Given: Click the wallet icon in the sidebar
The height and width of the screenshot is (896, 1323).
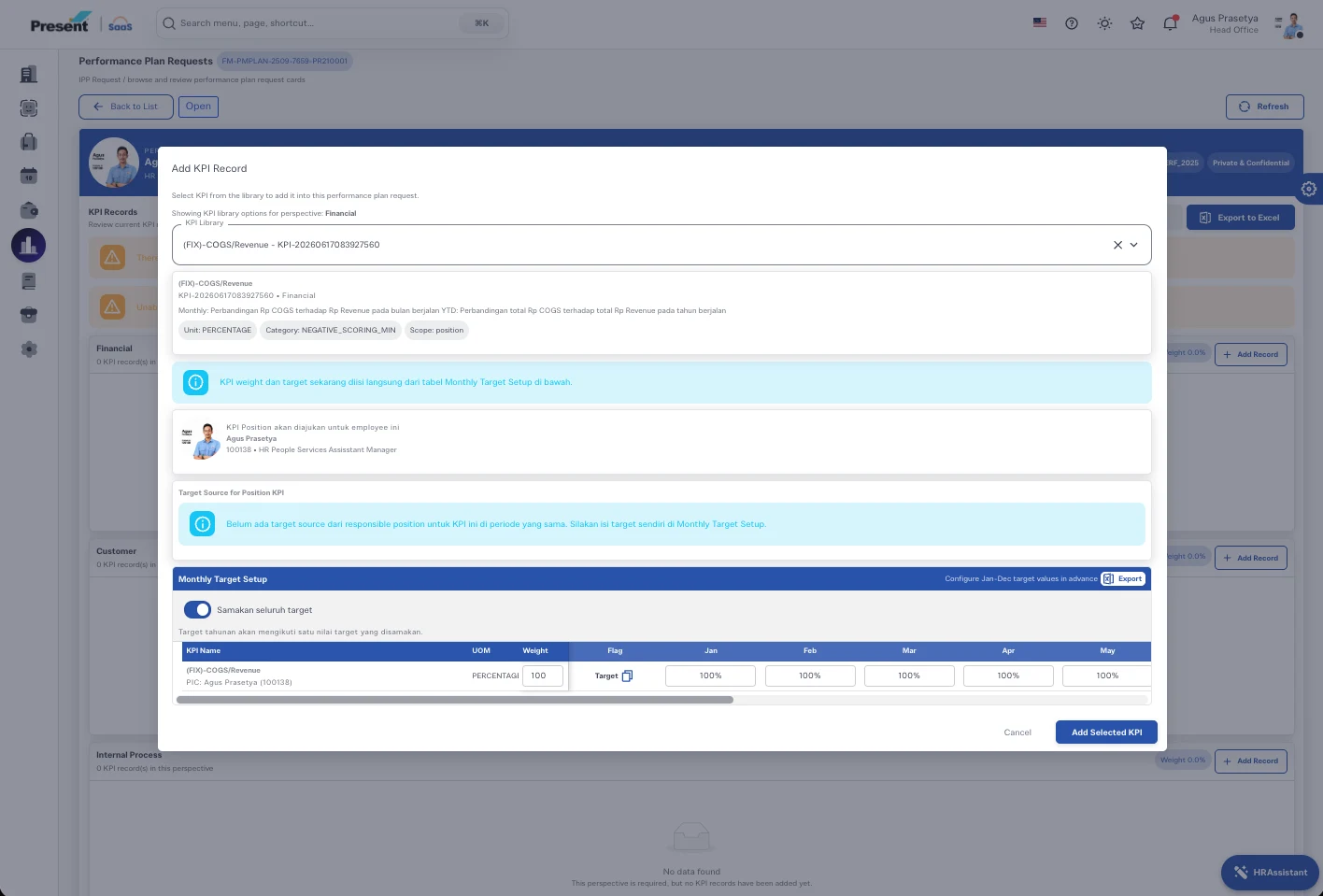Looking at the screenshot, I should 29,210.
